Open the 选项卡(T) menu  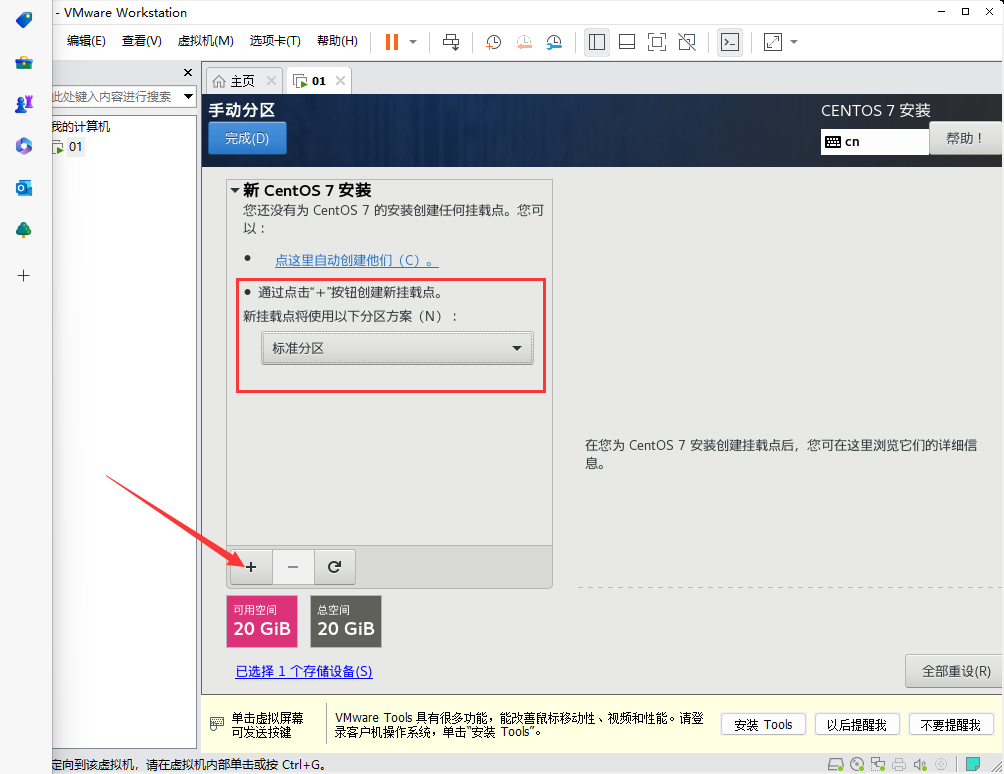(x=275, y=41)
